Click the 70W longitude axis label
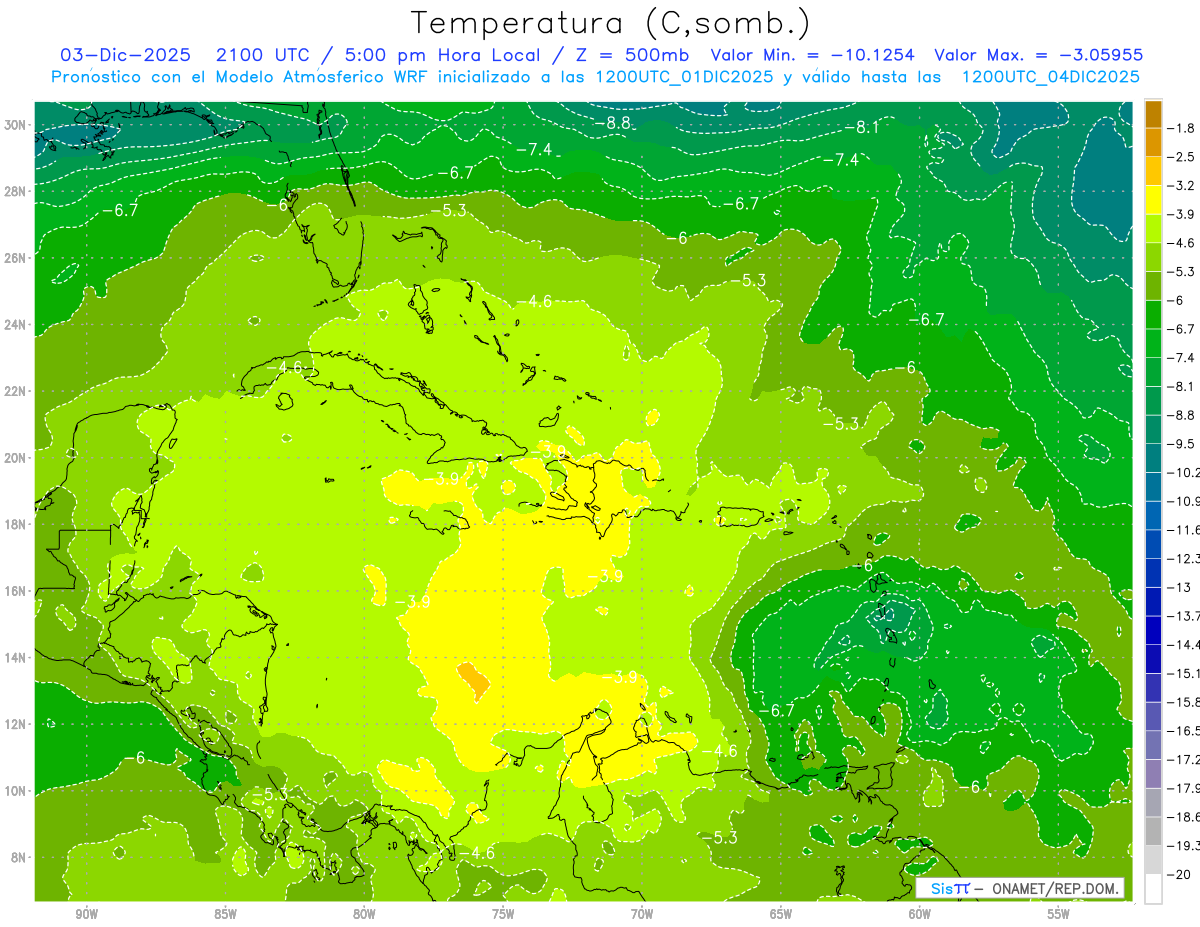The image size is (1200, 927). pos(642,914)
